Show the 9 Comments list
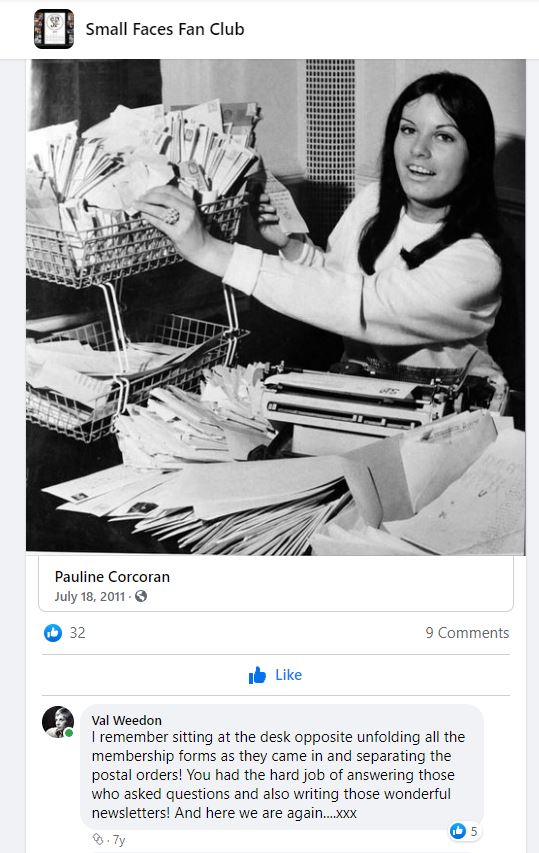 pyautogui.click(x=467, y=633)
